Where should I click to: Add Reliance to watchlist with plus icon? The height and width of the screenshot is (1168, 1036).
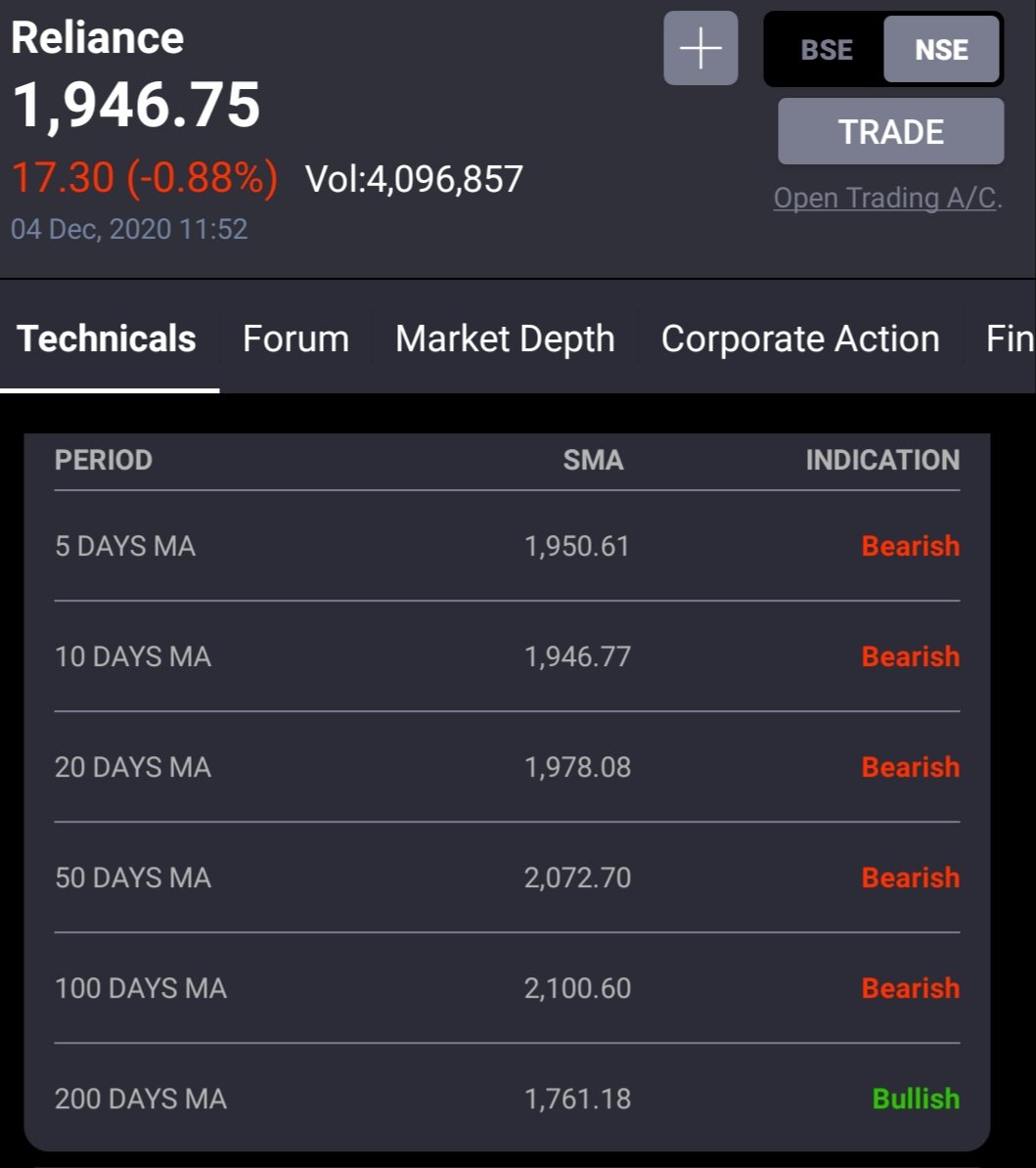(700, 48)
